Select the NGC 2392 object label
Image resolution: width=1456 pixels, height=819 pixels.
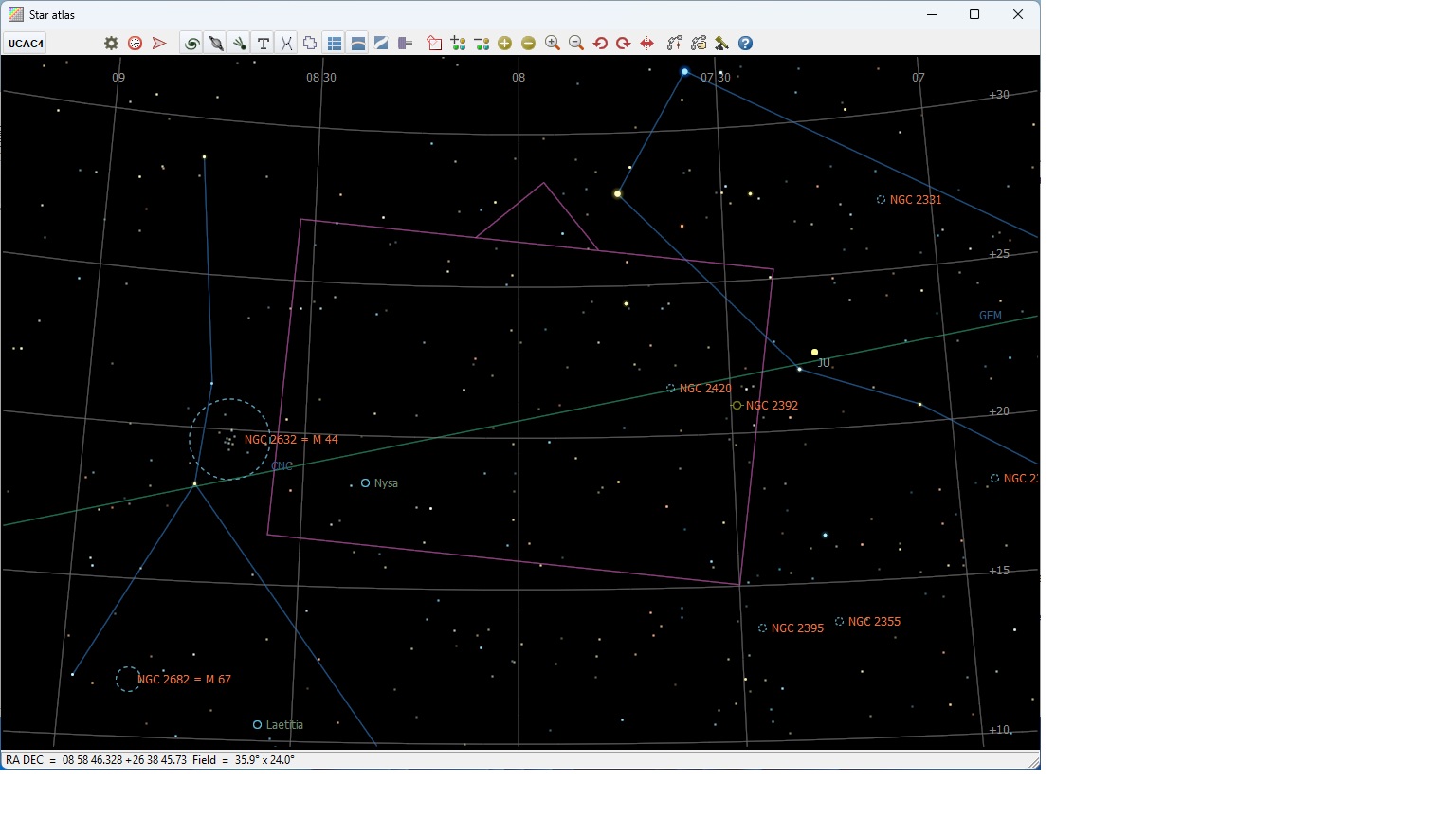click(x=772, y=406)
